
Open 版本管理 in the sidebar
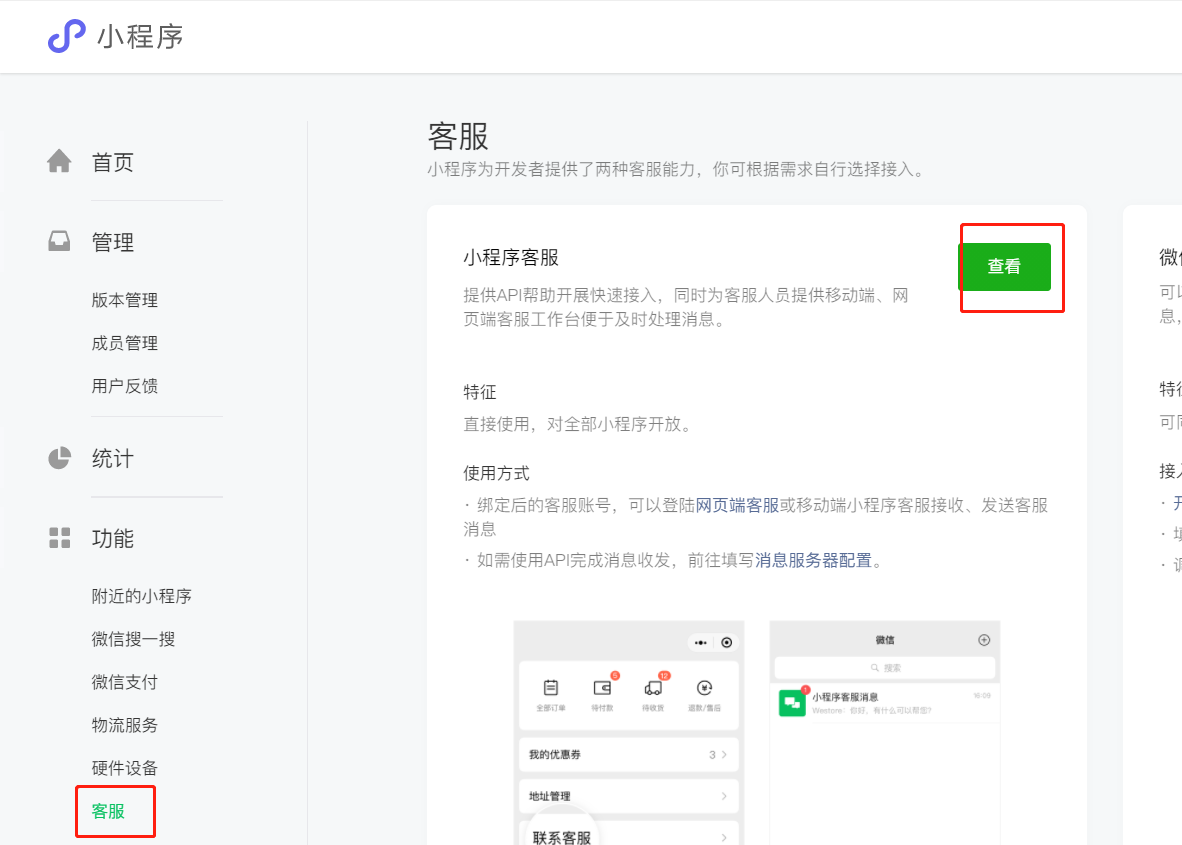tap(125, 300)
